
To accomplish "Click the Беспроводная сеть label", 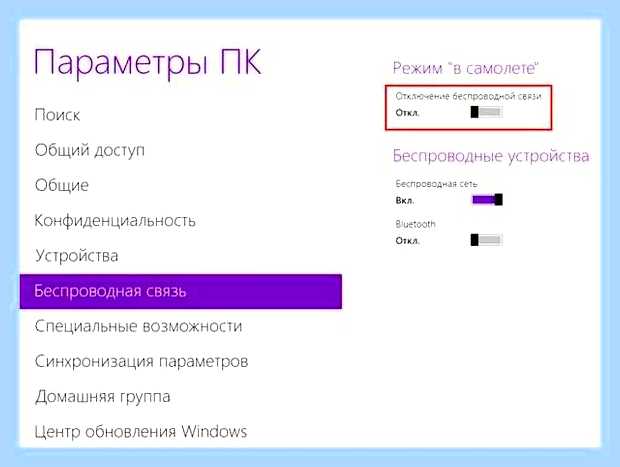I will click(x=436, y=184).
